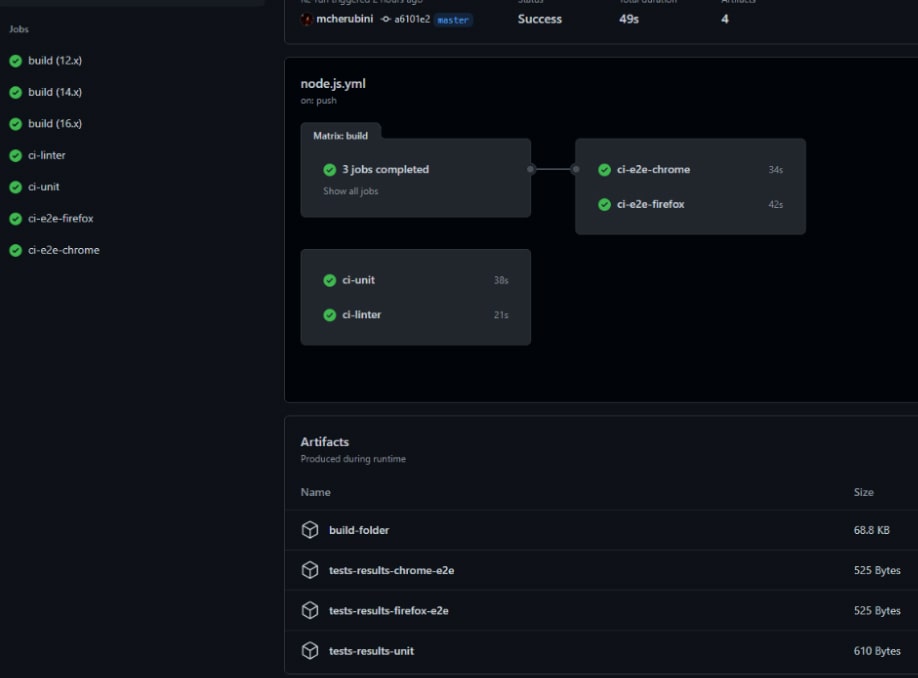Click the package icon beside build-folder

coord(310,530)
